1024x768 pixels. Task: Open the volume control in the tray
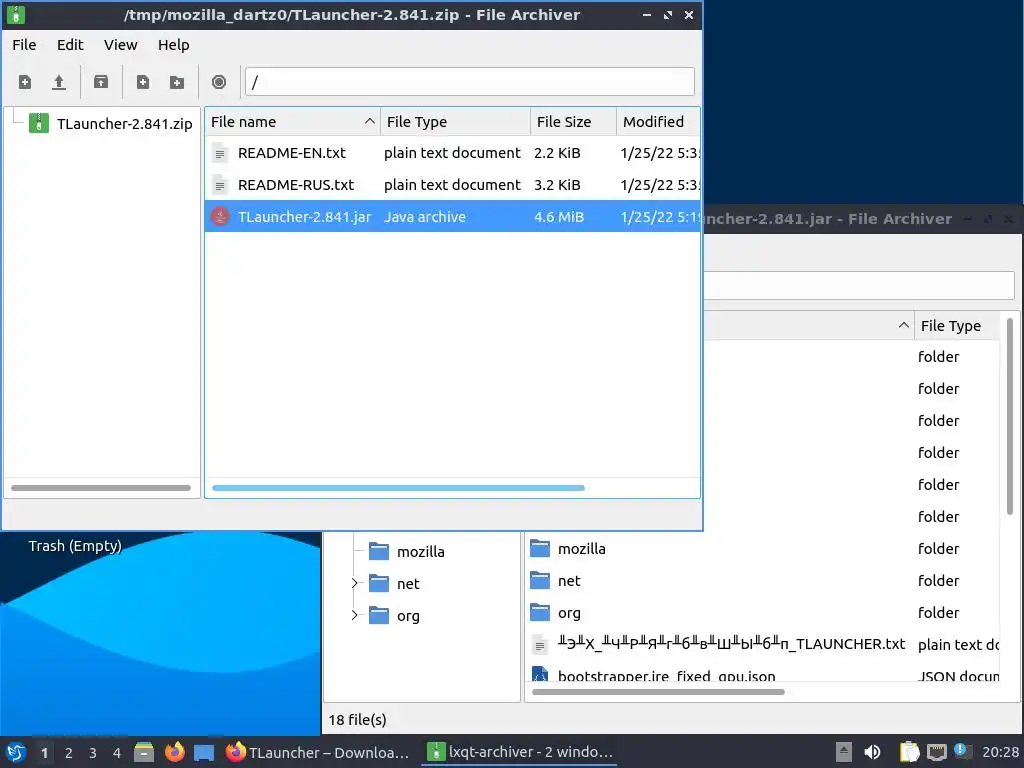point(872,752)
